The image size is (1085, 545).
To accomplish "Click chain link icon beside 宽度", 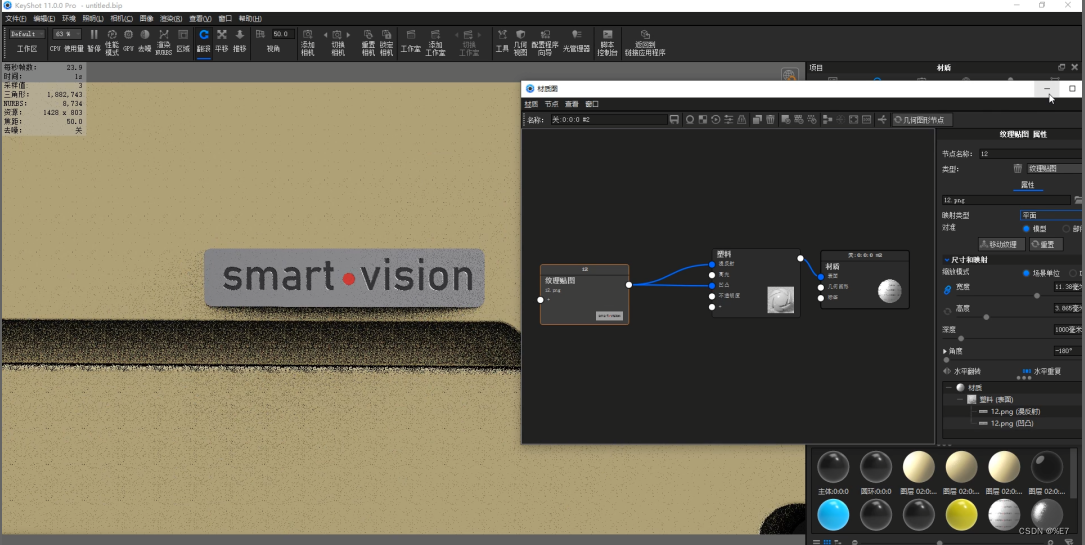I will coord(948,290).
